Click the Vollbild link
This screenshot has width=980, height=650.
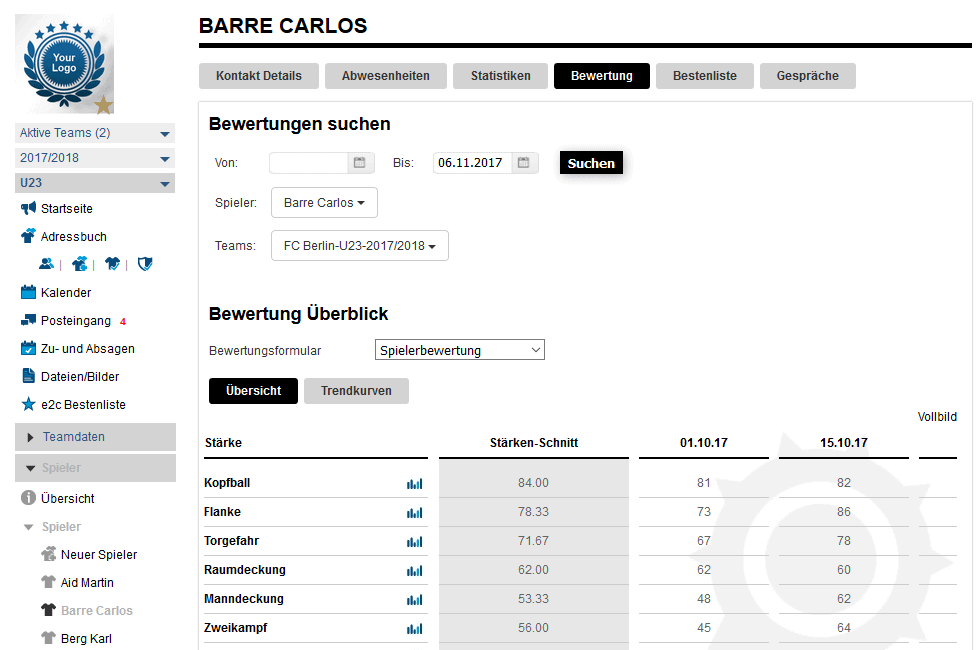(x=937, y=417)
